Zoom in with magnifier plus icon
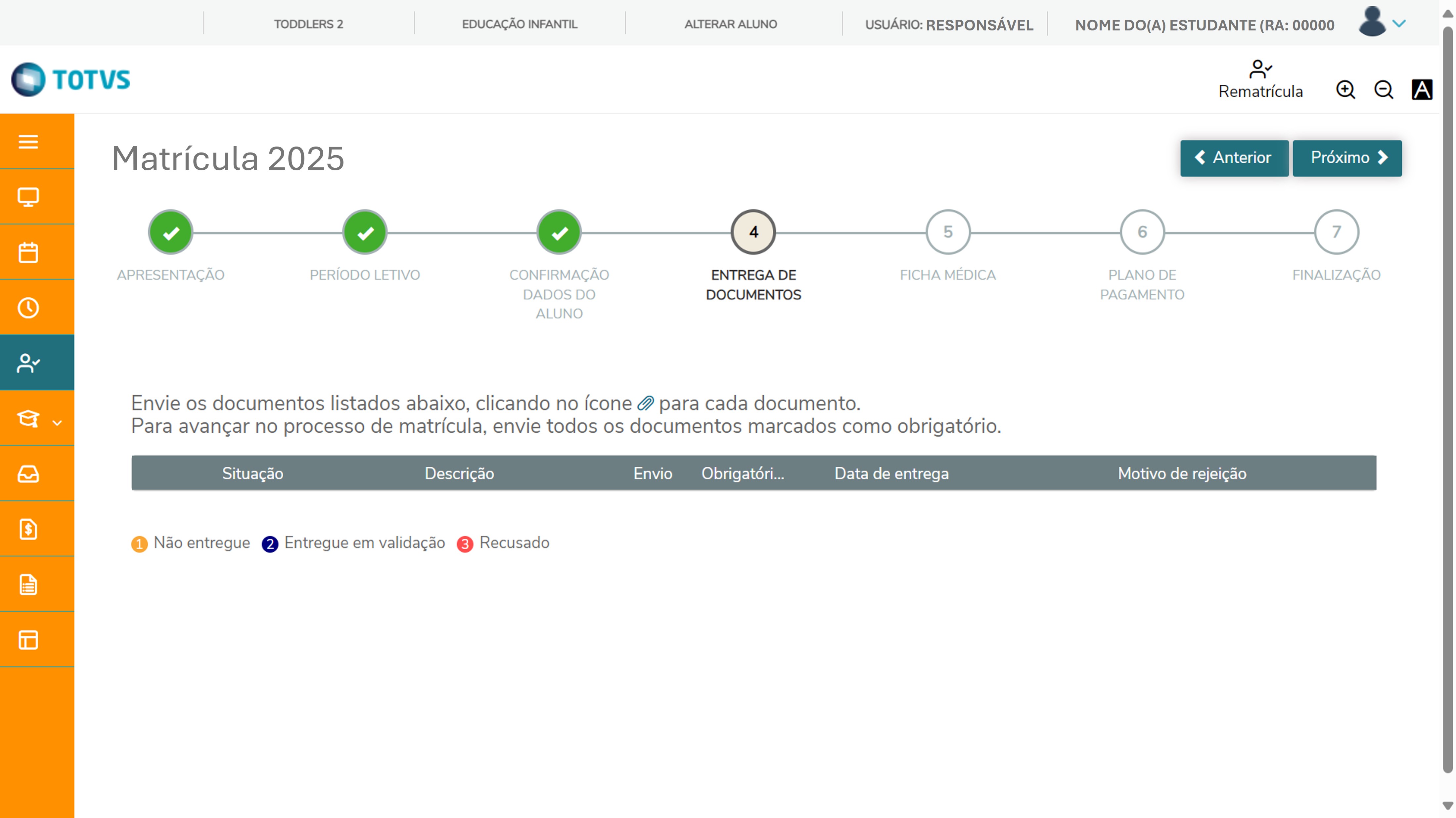The width and height of the screenshot is (1456, 818). tap(1345, 90)
